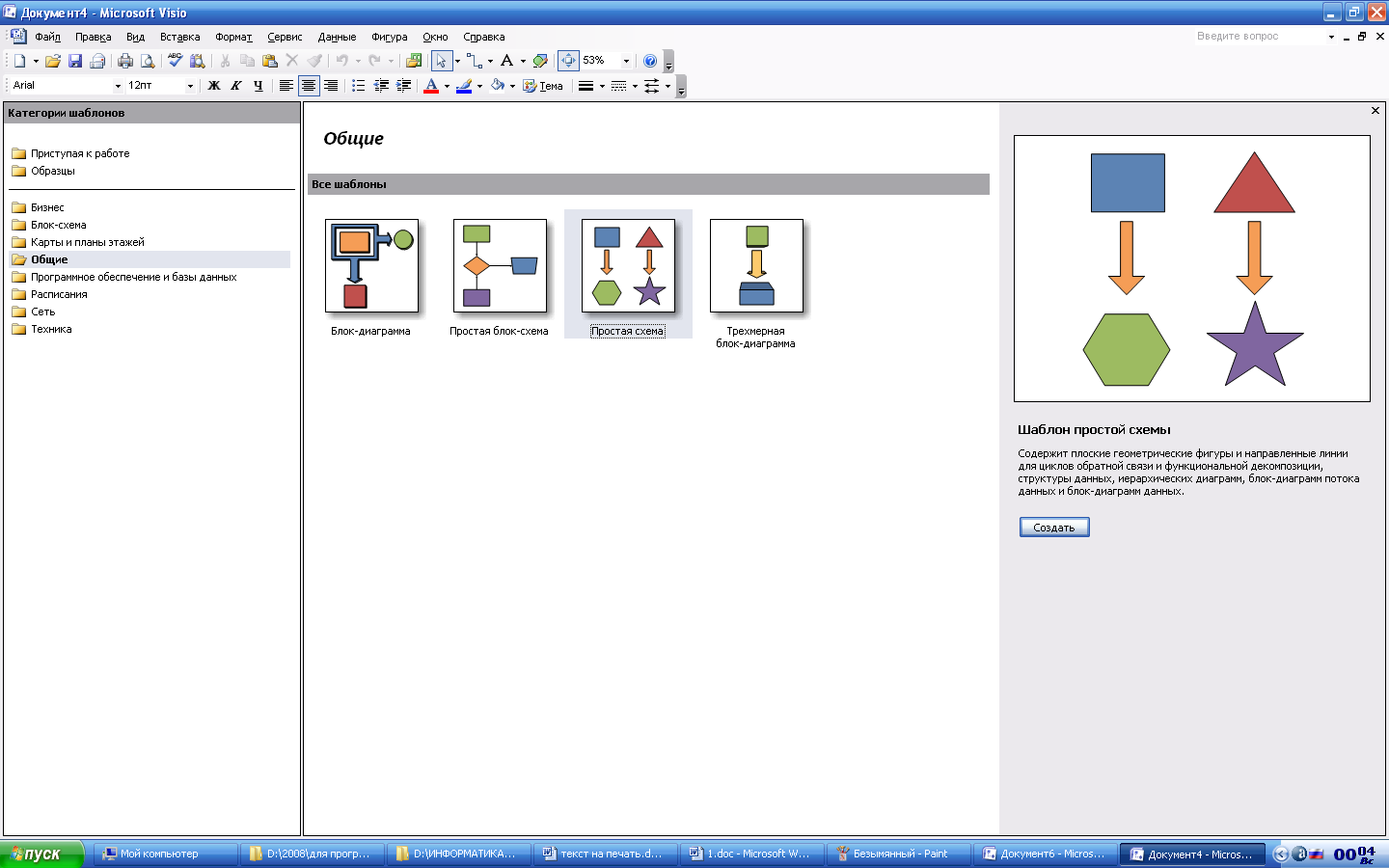Image resolution: width=1389 pixels, height=868 pixels.
Task: Select the Connector tool
Action: click(474, 61)
